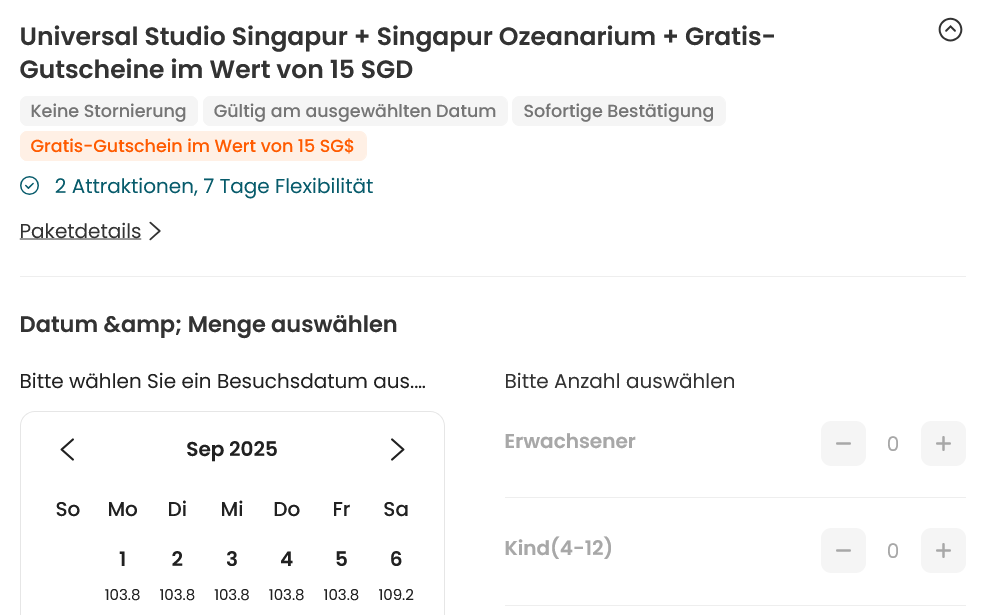
Task: Increase Erwachsener quantity with plus button
Action: point(943,444)
